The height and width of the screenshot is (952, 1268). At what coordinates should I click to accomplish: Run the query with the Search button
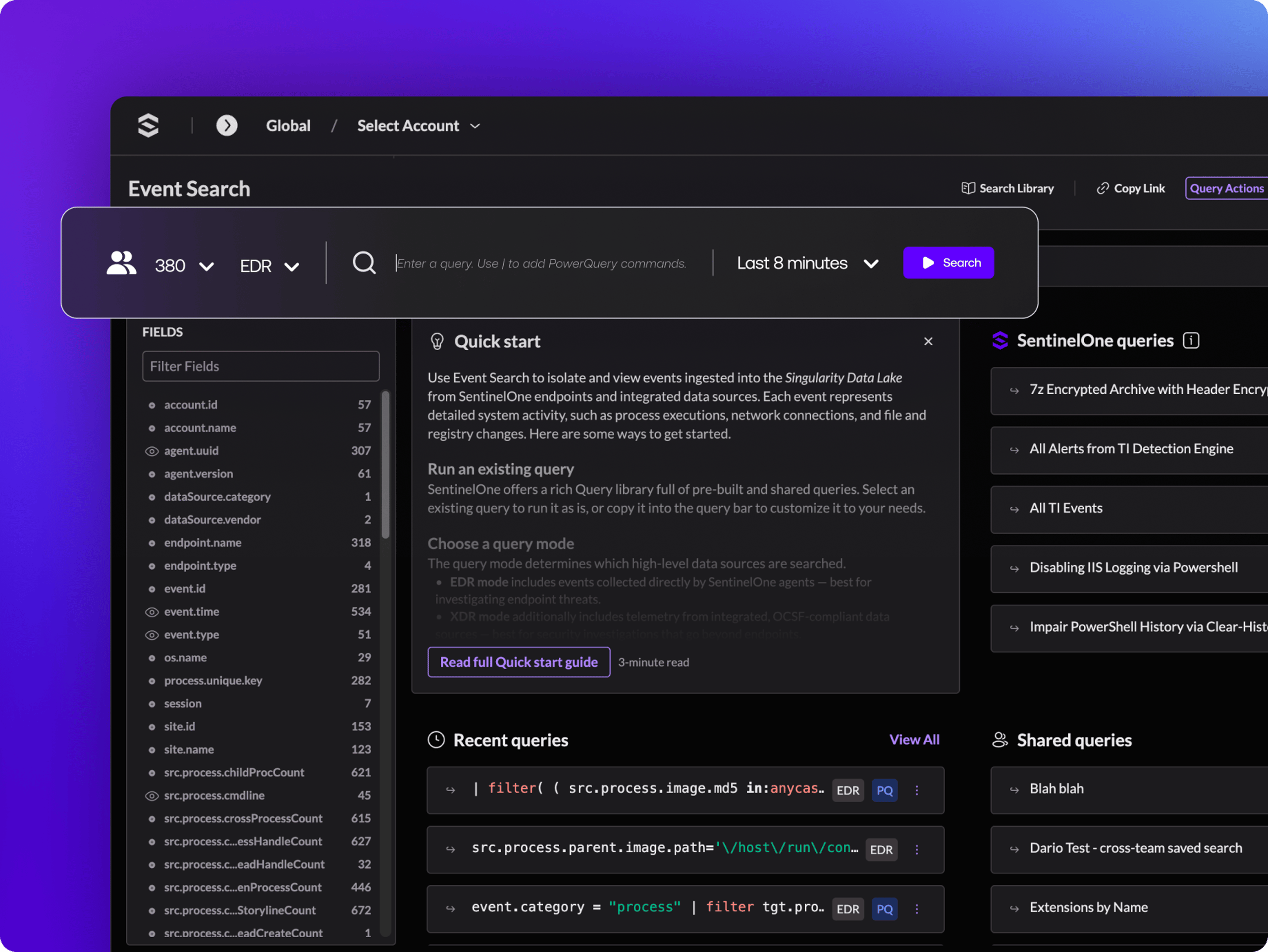(948, 263)
